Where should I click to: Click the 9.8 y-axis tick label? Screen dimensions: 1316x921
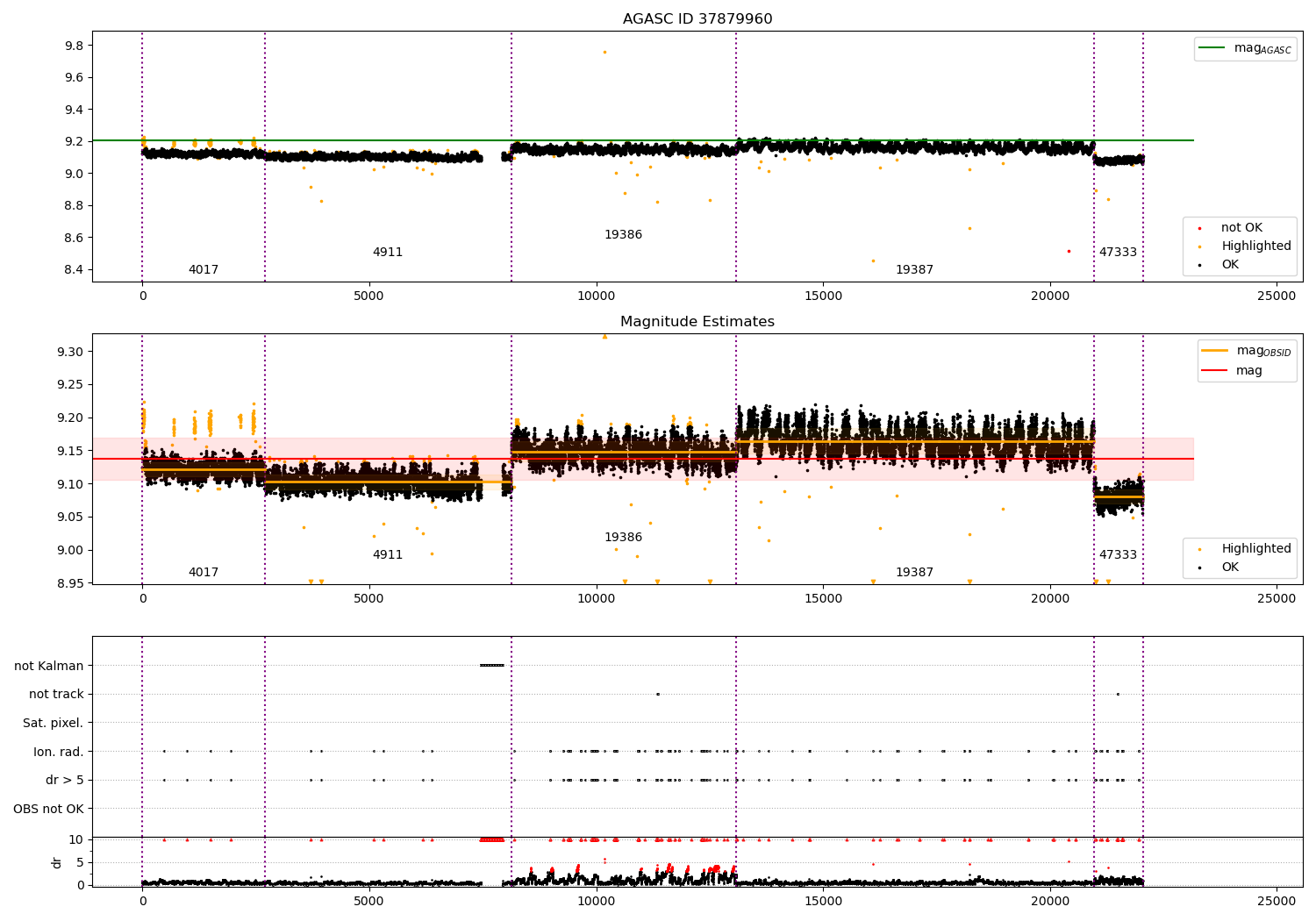[74, 46]
